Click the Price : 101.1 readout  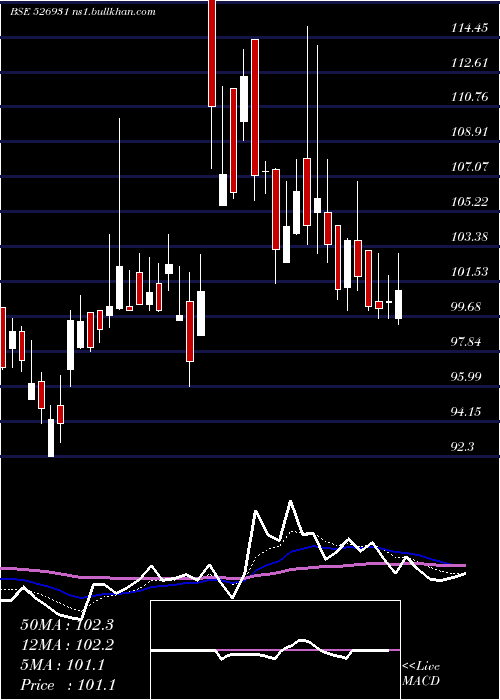tap(68, 685)
